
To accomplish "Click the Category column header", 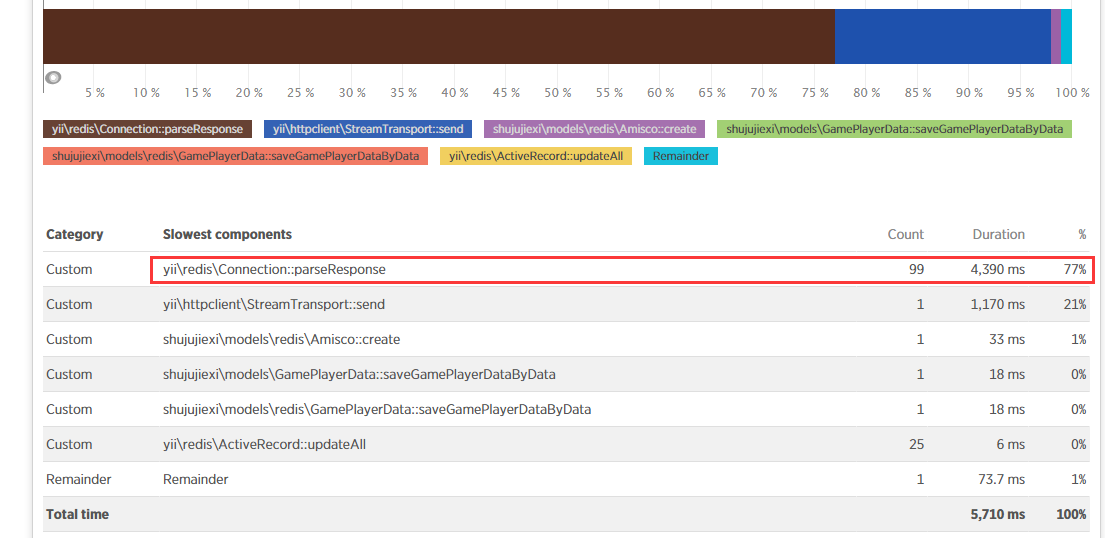I will tap(74, 234).
